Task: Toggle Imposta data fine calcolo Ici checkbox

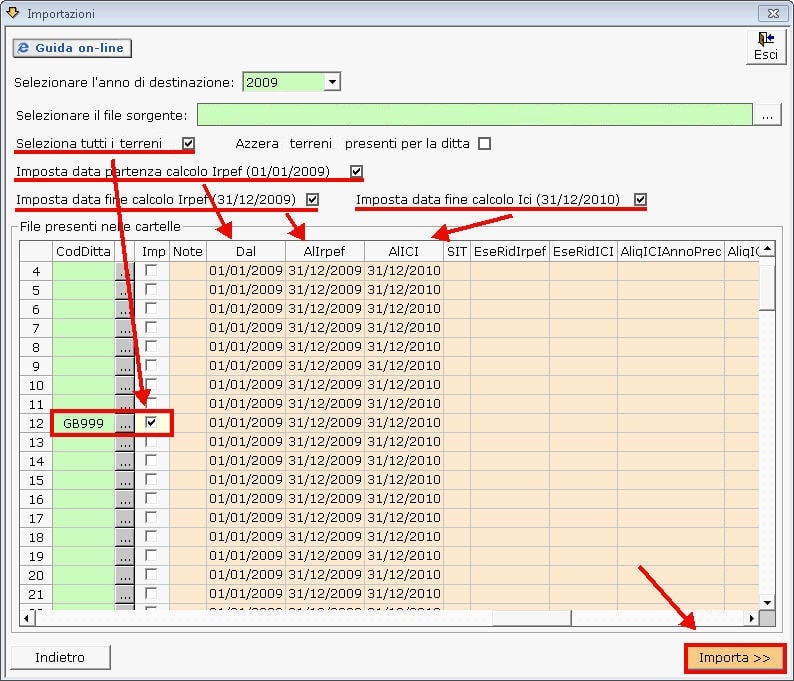Action: coord(640,200)
